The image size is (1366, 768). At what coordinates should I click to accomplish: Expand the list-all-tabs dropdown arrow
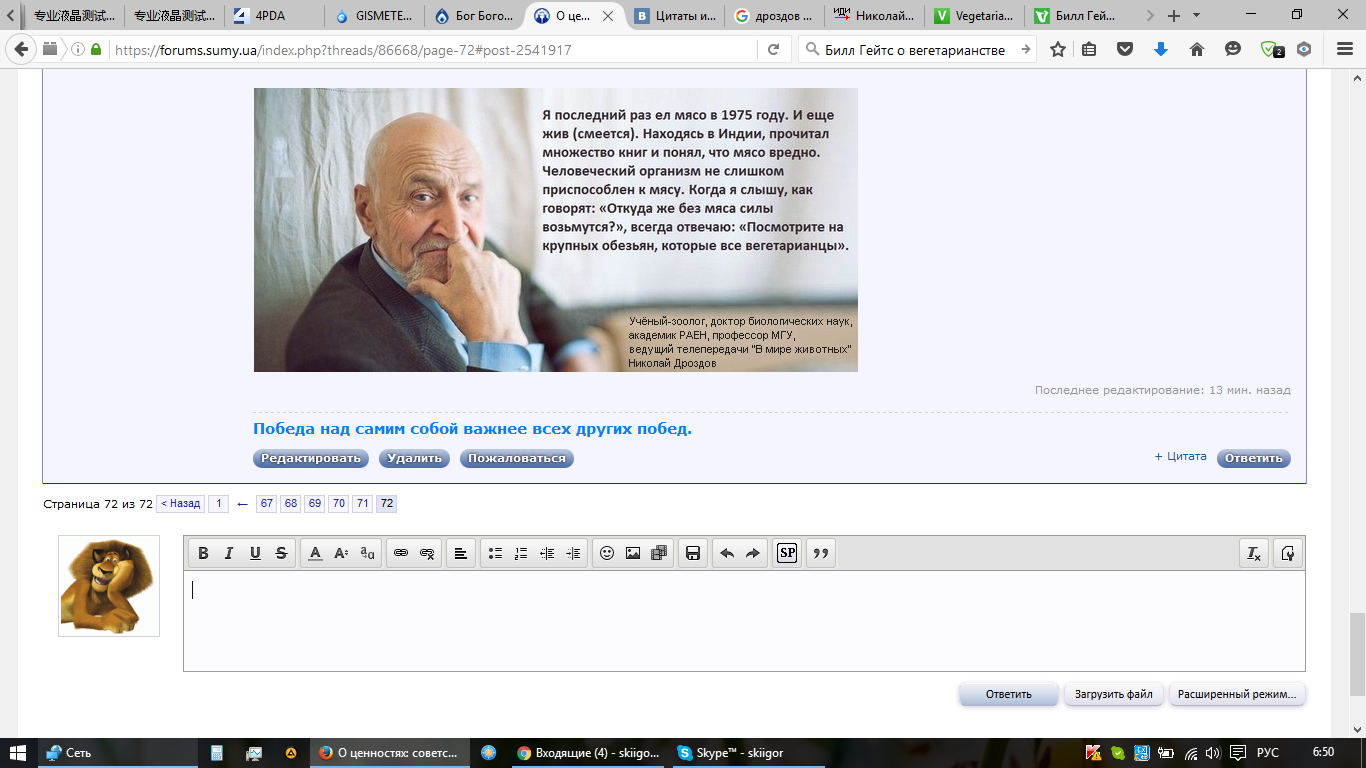[x=1197, y=16]
